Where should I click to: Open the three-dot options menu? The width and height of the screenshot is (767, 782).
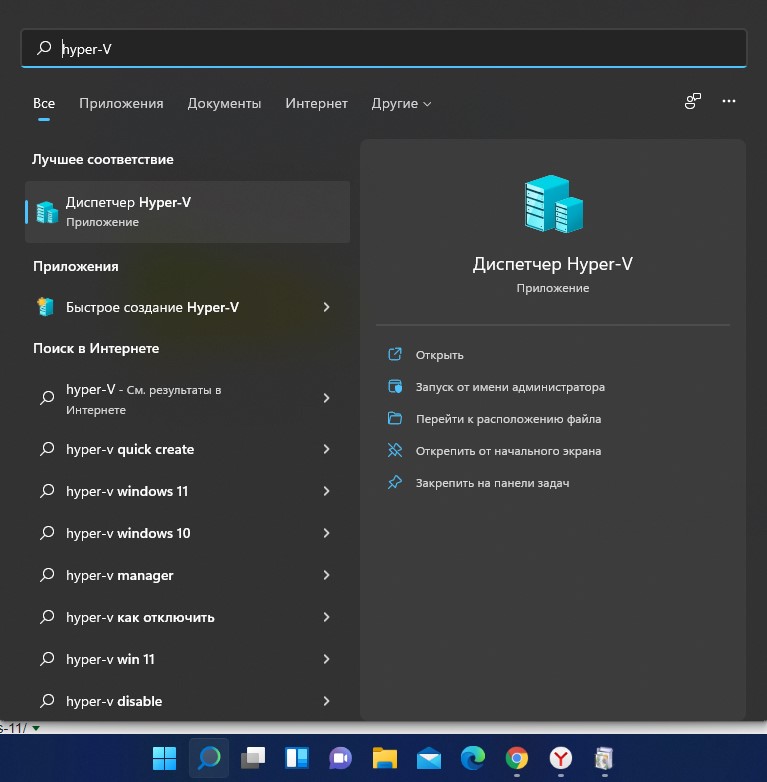(x=729, y=101)
